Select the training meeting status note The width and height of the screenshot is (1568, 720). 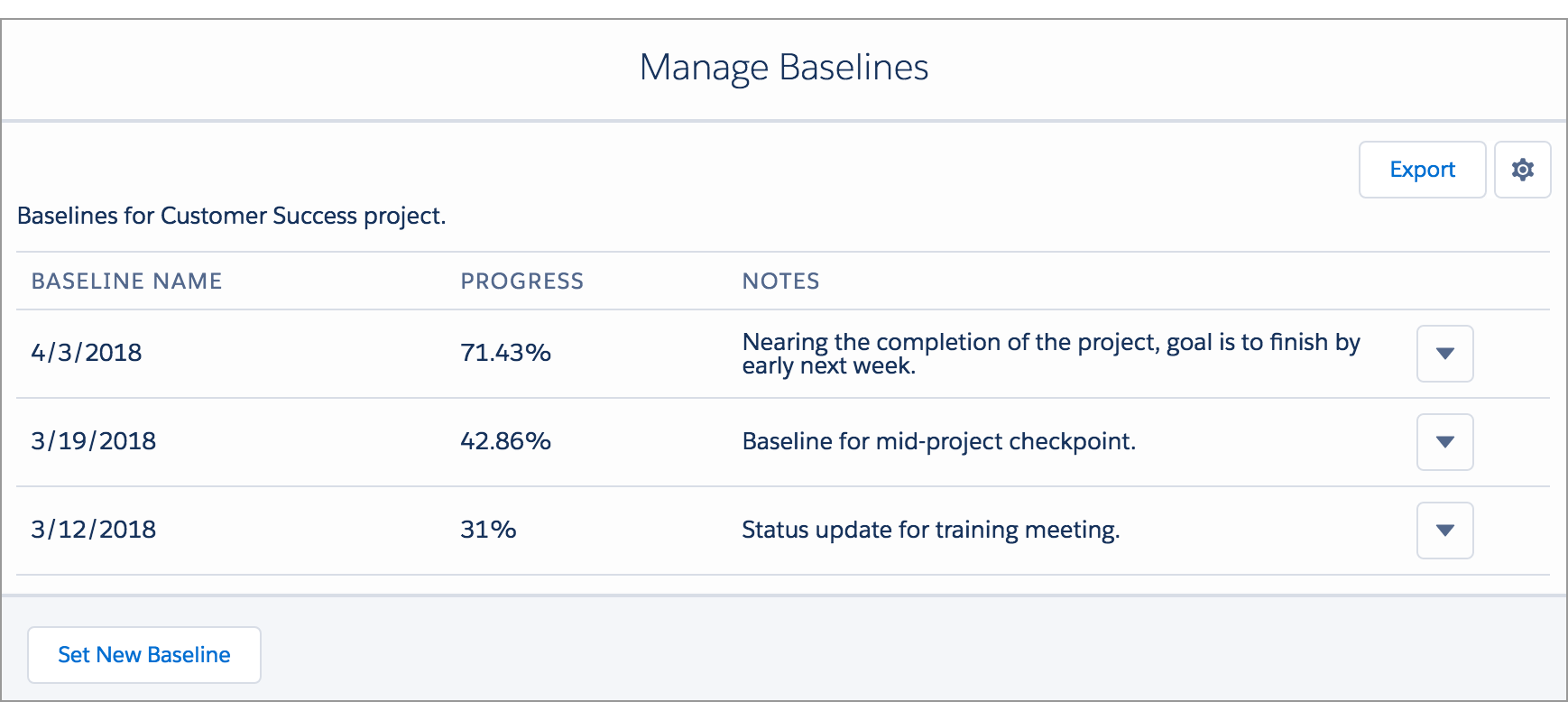click(x=930, y=530)
